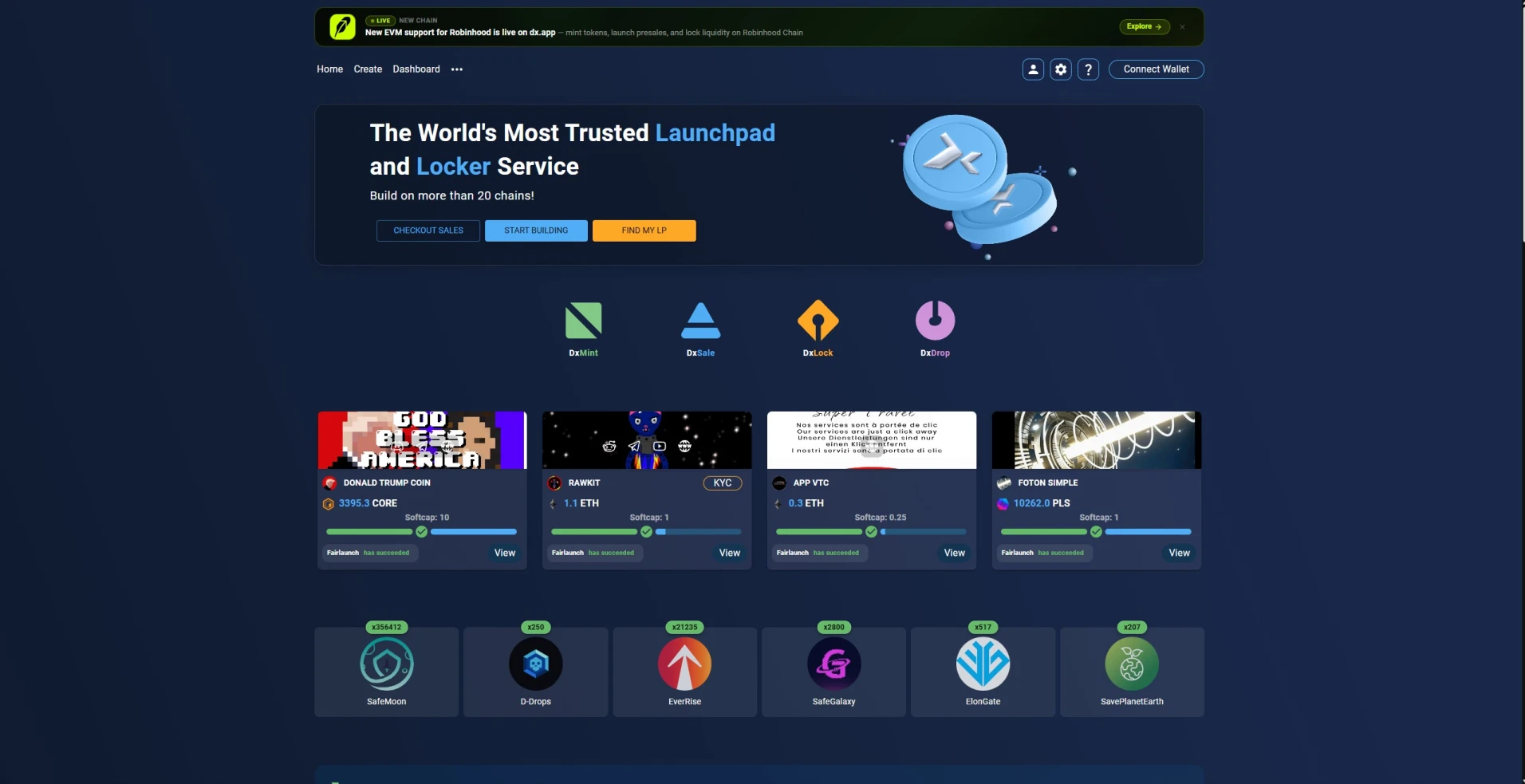Screen dimensions: 1525x784
Task: Click the FIND MY LP button
Action: click(x=644, y=230)
